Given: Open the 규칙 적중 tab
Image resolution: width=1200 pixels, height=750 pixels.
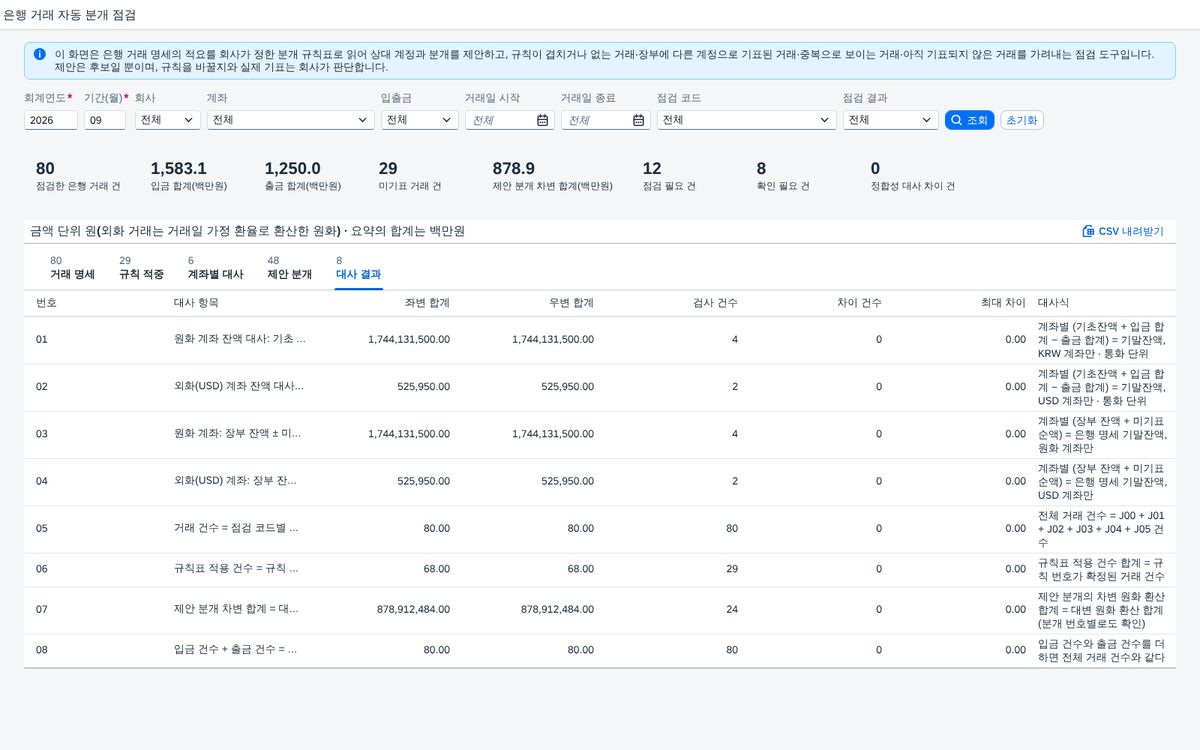Looking at the screenshot, I should [141, 268].
